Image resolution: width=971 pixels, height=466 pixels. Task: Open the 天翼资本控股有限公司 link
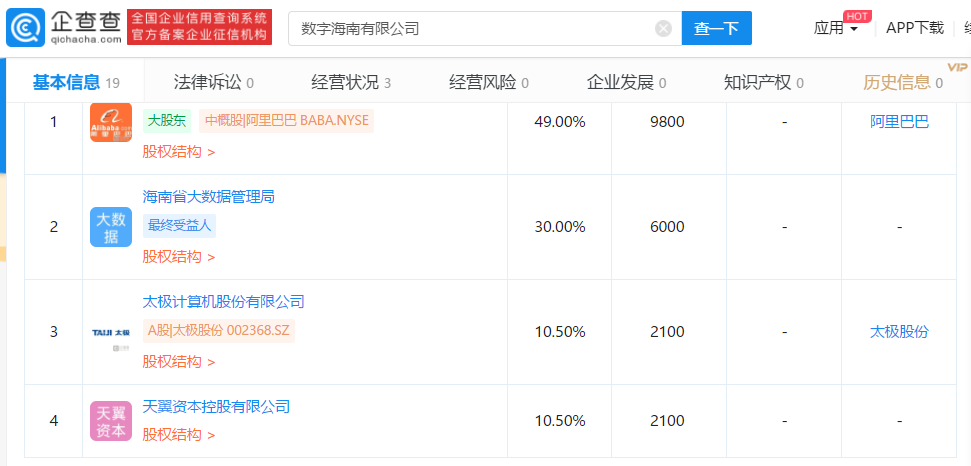click(x=216, y=407)
